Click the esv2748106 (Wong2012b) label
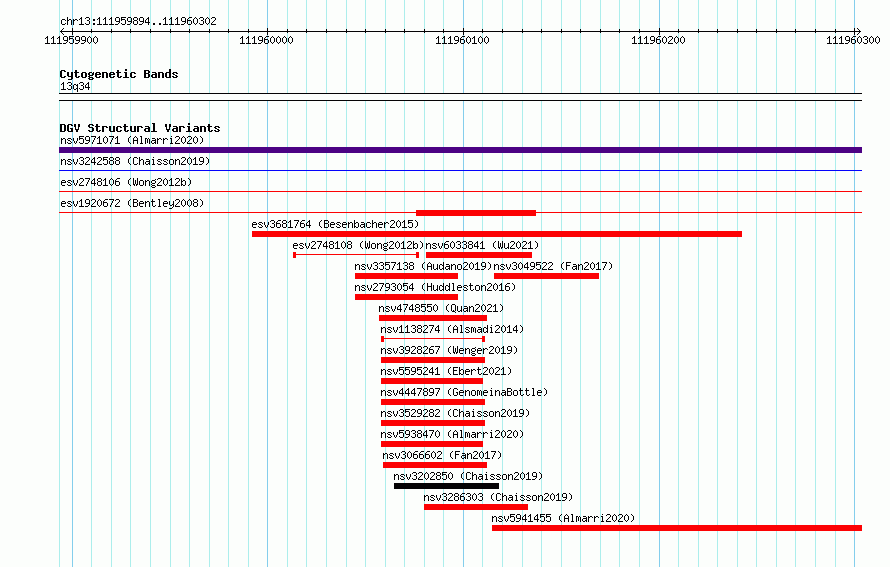Viewport: 890px width, 567px height. (x=126, y=182)
